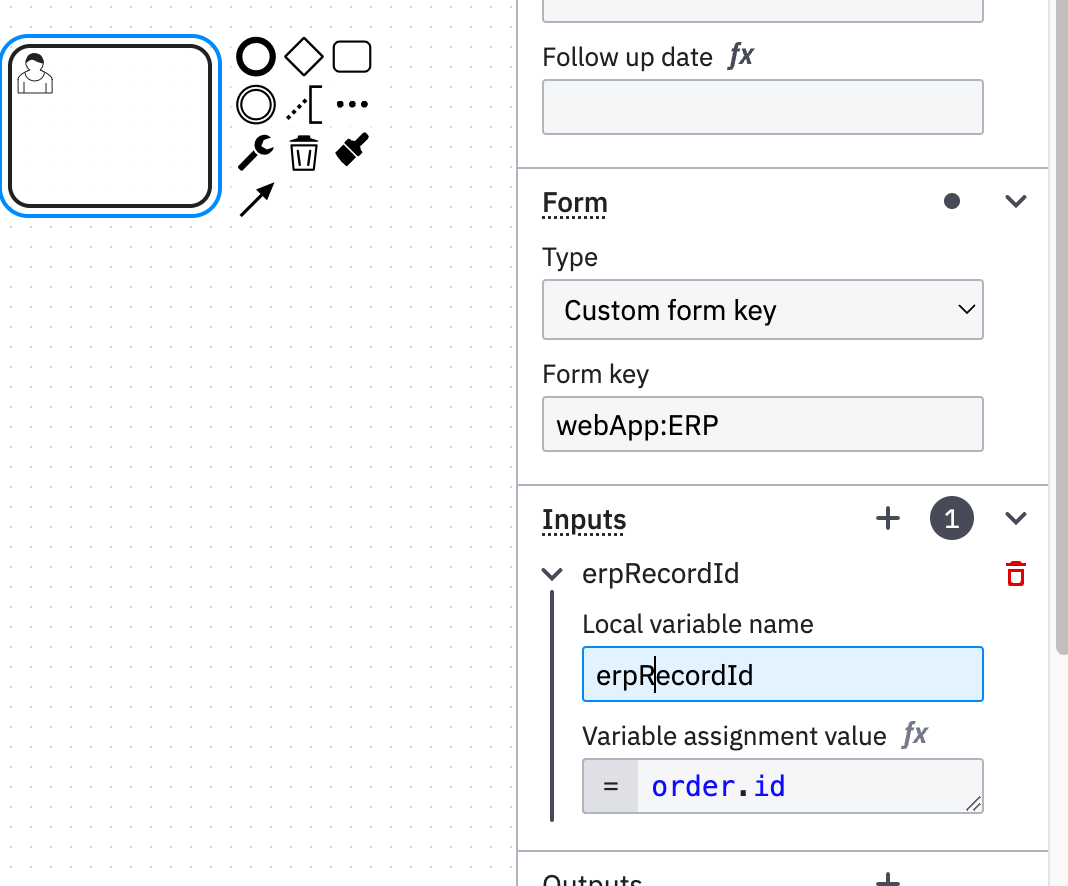Screen dimensions: 1068x886
Task: Activate the connect arrow tool
Action: coord(257,200)
